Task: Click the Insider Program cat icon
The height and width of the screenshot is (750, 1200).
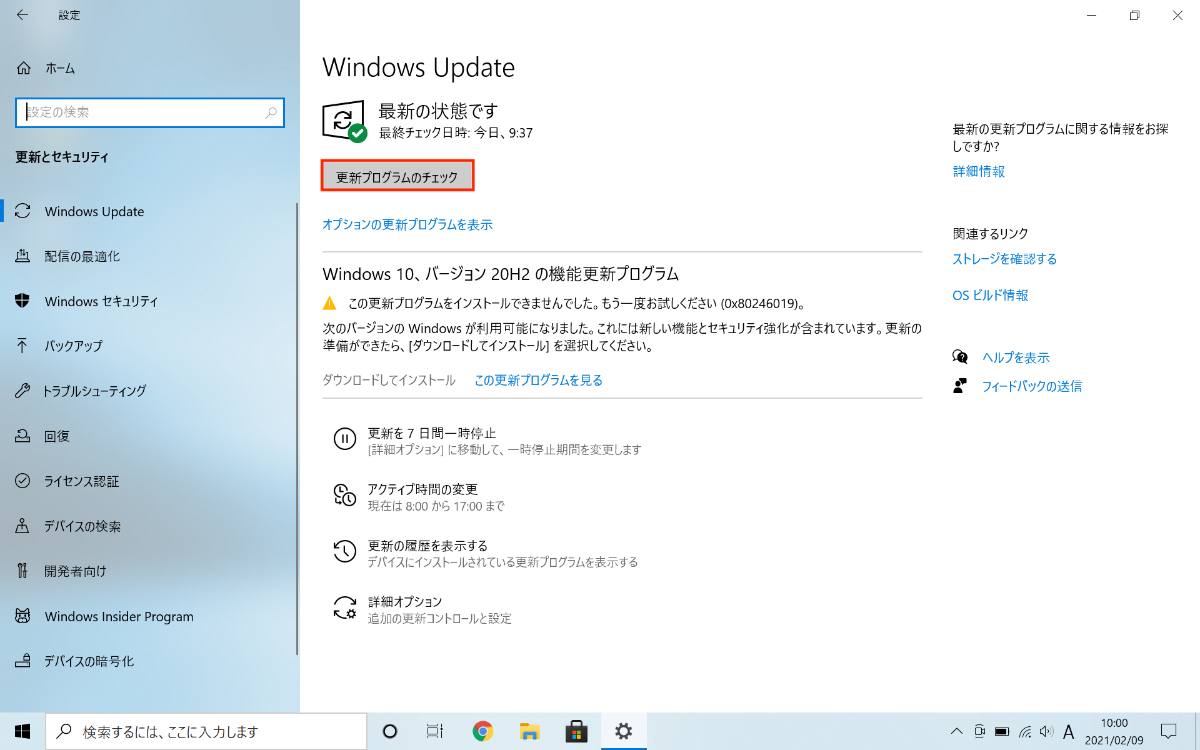Action: (23, 616)
